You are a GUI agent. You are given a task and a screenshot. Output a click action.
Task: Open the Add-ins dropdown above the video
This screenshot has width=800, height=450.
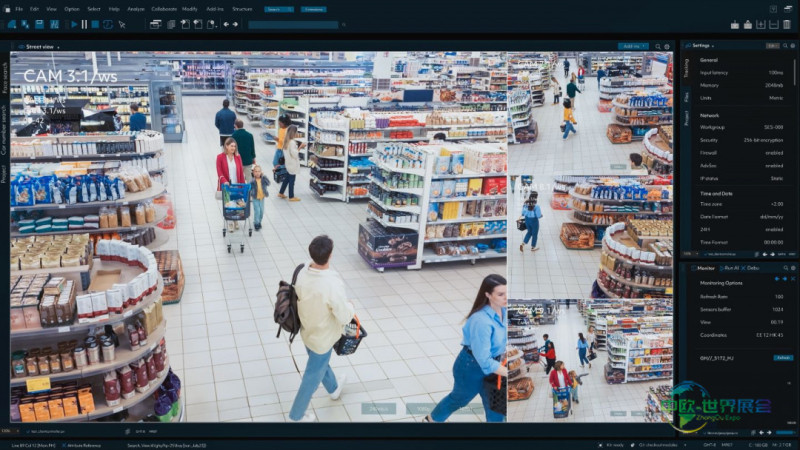pyautogui.click(x=632, y=46)
